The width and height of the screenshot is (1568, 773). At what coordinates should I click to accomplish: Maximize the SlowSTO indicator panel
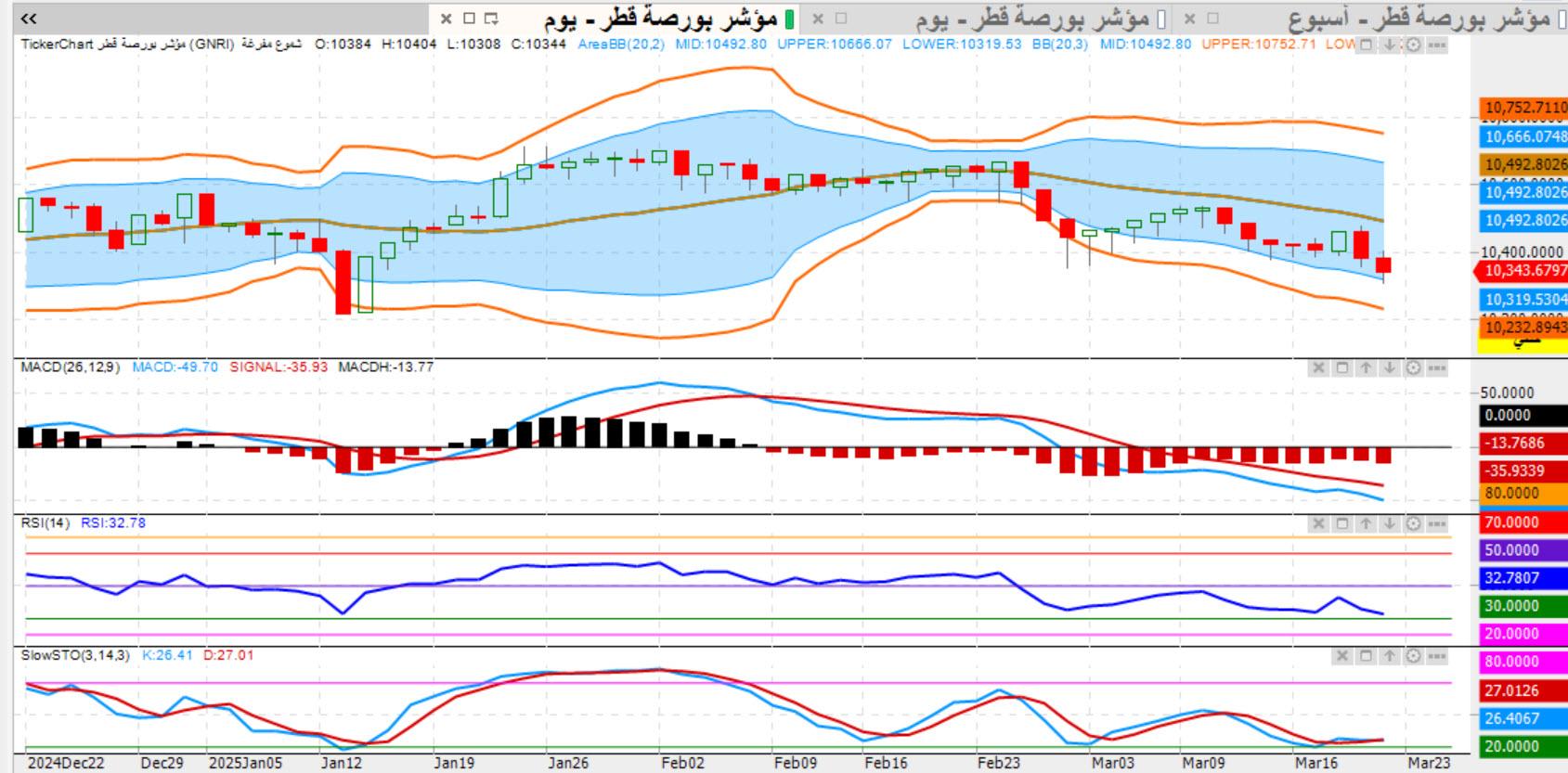[x=1366, y=656]
